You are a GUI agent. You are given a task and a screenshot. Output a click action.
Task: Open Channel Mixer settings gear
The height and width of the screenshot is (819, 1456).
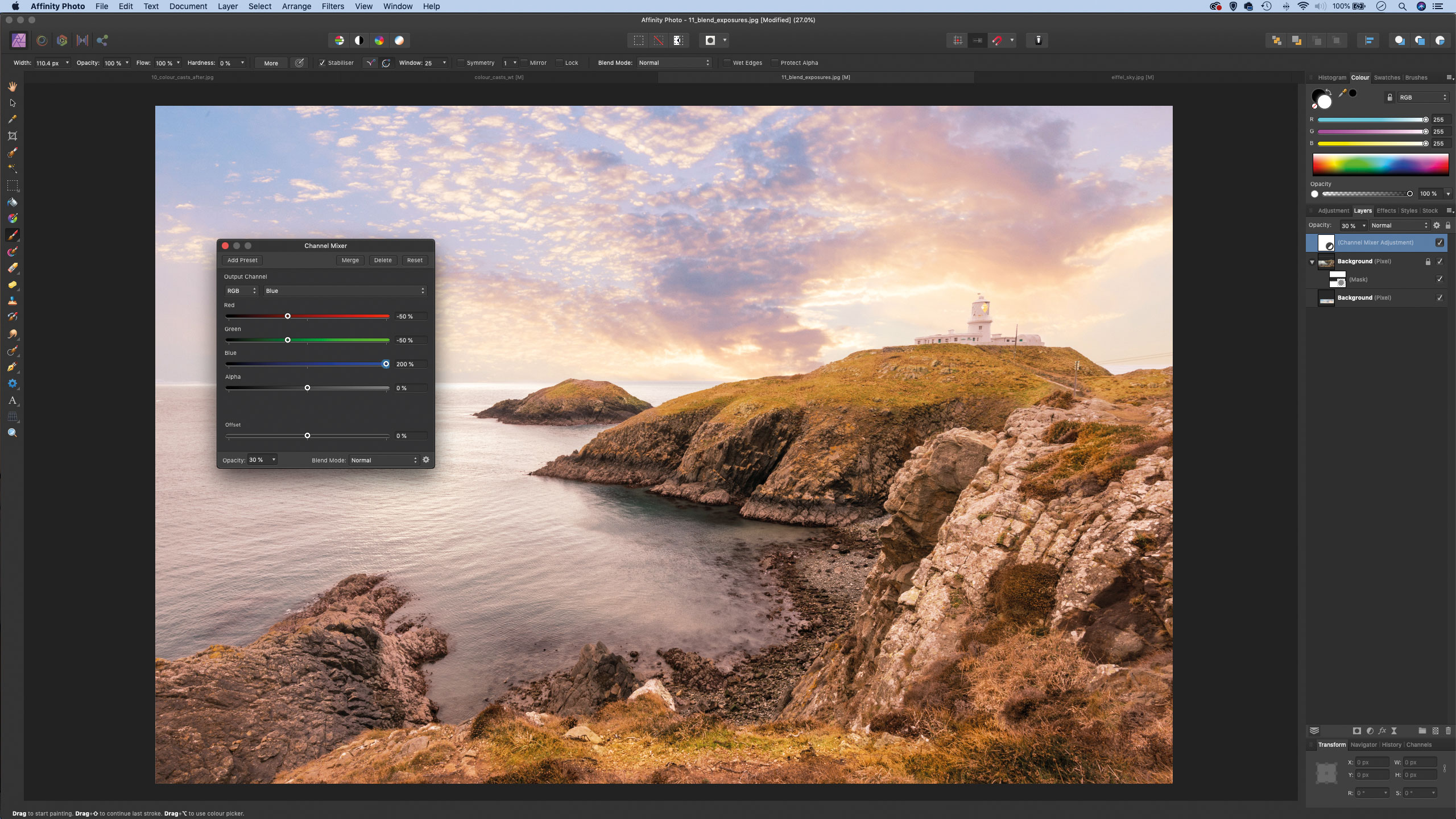[x=426, y=460]
